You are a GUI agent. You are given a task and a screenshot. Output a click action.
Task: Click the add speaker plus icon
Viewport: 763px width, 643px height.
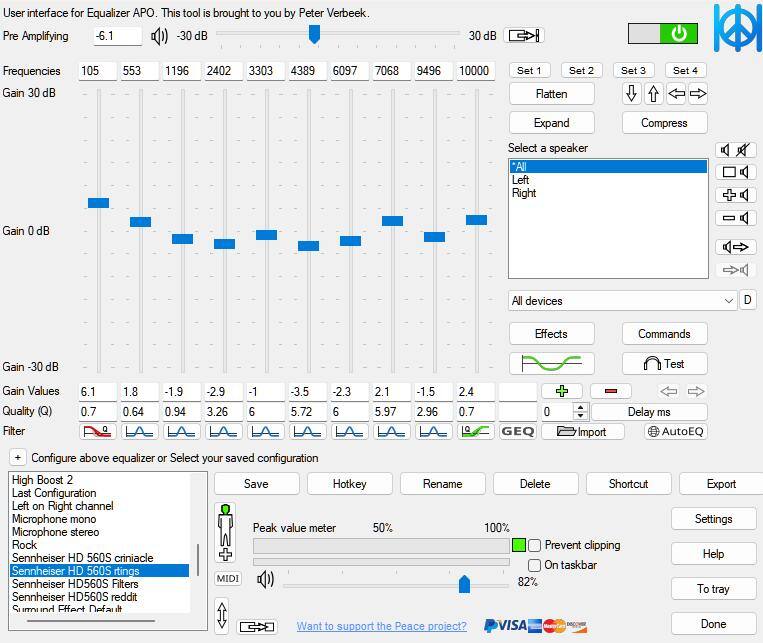coord(735,195)
